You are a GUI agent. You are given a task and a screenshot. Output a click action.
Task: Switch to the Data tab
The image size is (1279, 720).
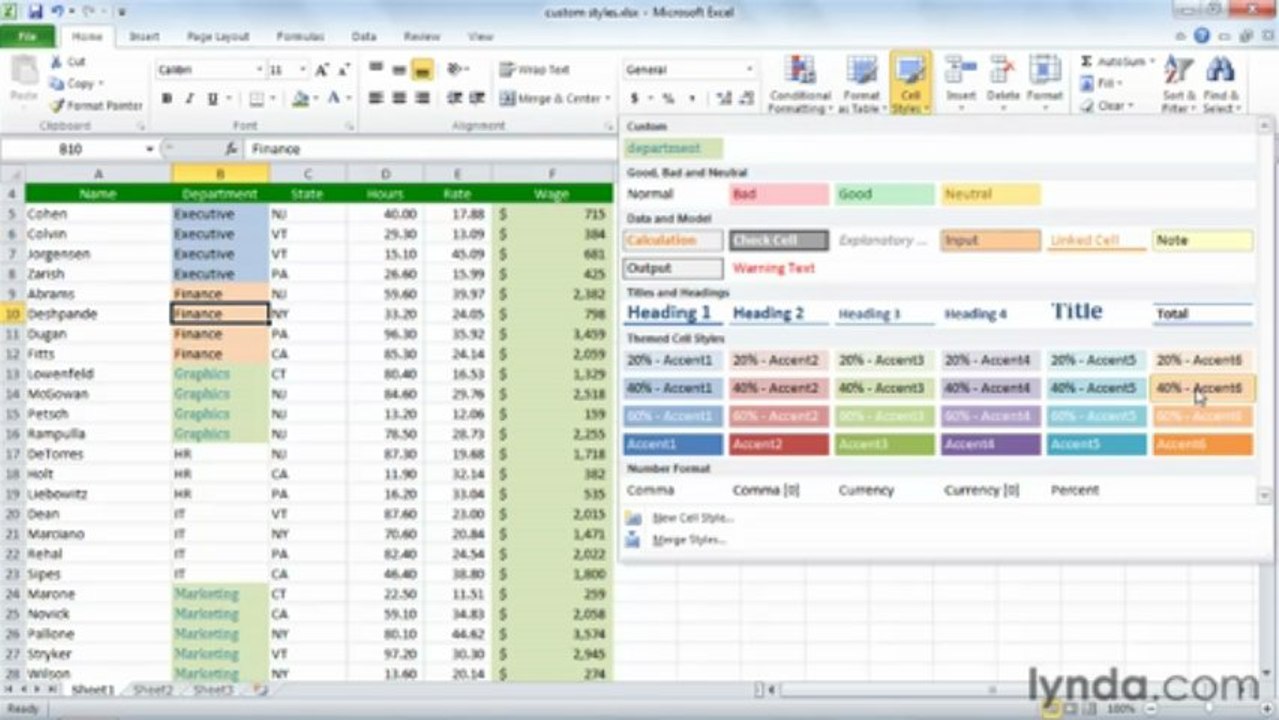pyautogui.click(x=364, y=36)
